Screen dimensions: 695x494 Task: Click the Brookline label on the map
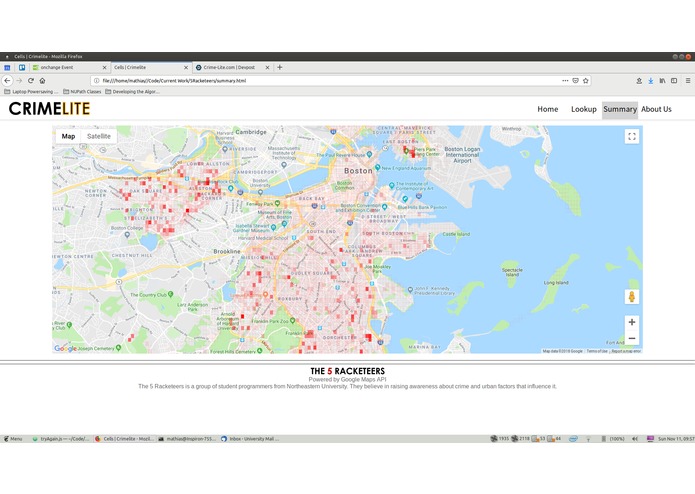click(x=227, y=252)
